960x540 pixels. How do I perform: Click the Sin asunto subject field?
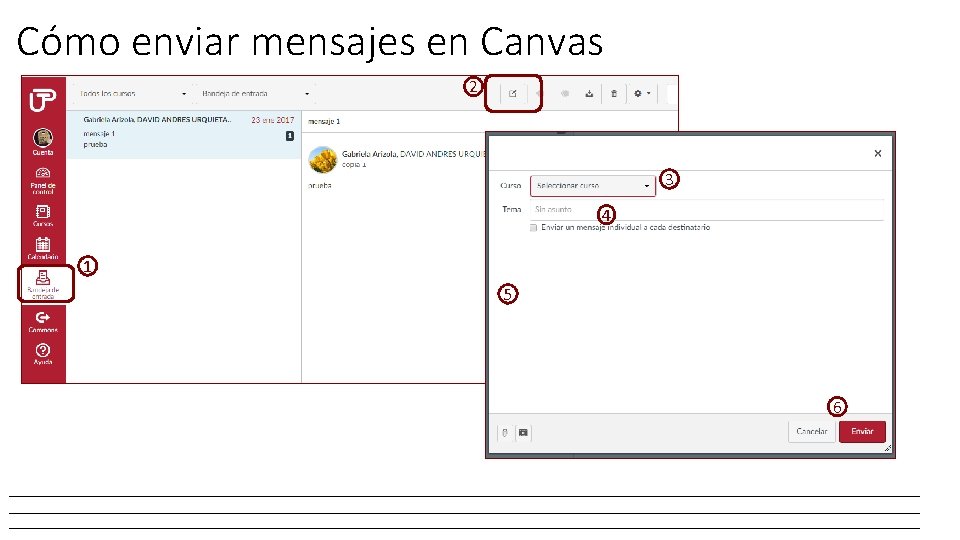707,209
